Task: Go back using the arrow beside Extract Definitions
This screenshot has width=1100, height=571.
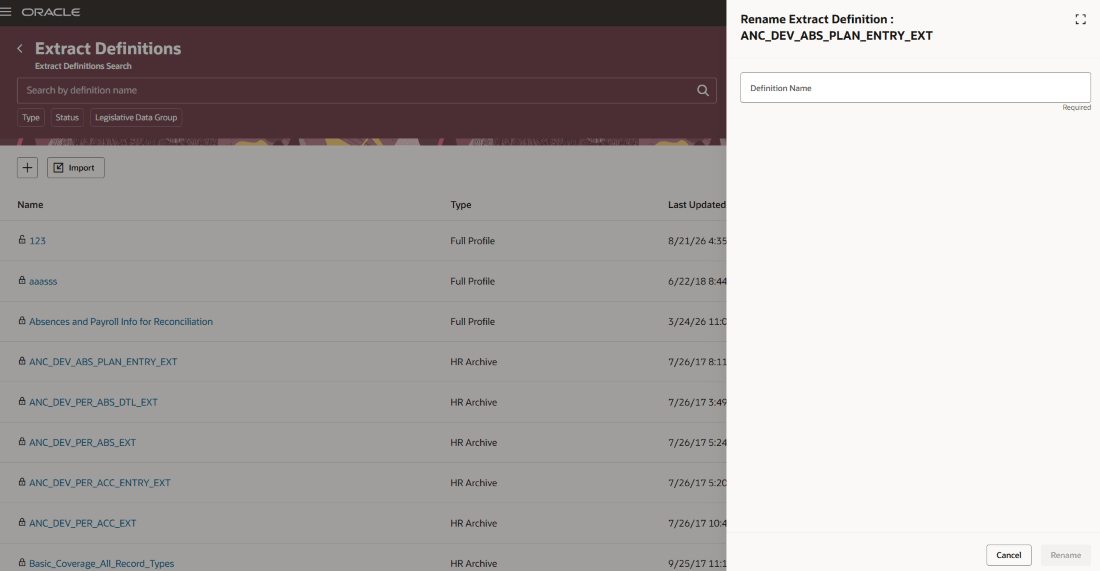Action: tap(20, 48)
